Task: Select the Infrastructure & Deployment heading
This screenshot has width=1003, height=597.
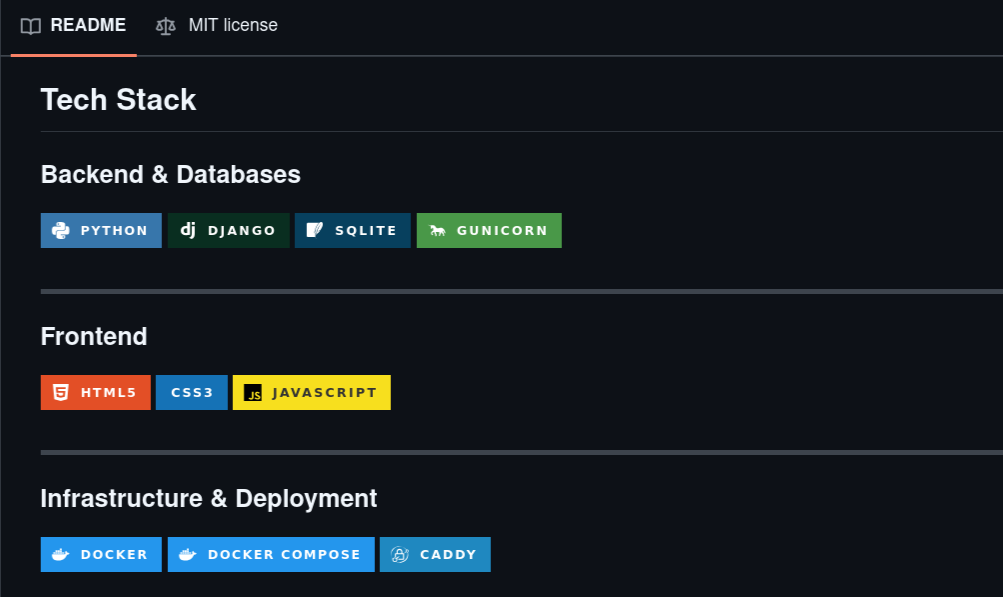Action: 209,498
